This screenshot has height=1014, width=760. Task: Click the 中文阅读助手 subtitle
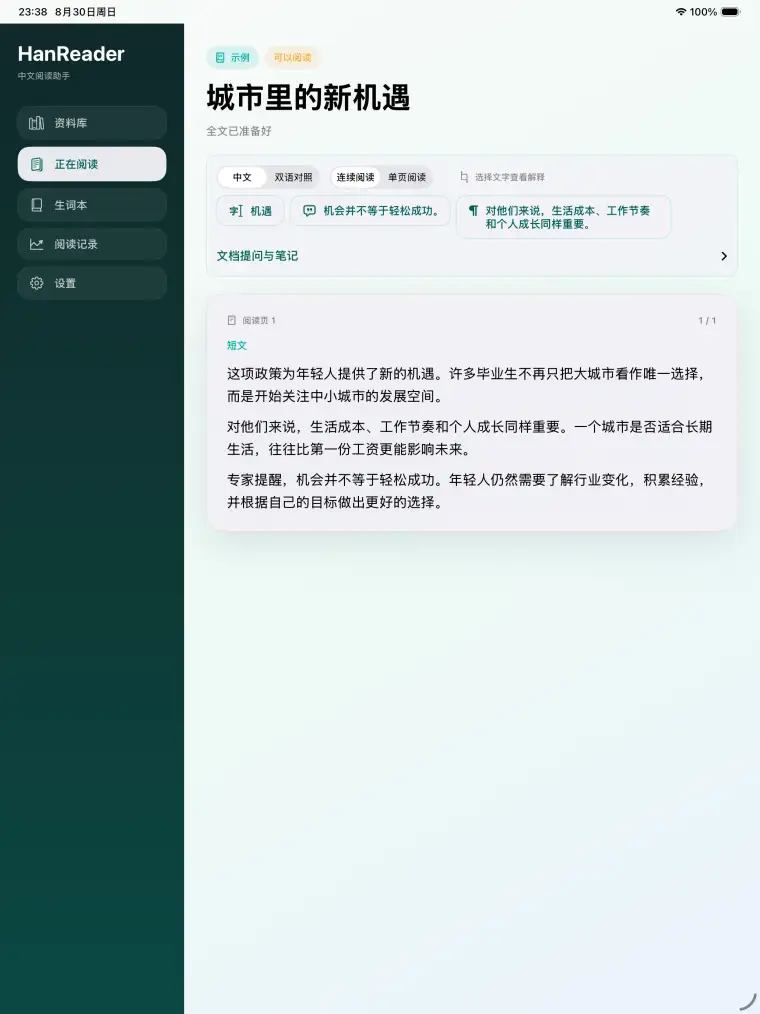coord(44,76)
